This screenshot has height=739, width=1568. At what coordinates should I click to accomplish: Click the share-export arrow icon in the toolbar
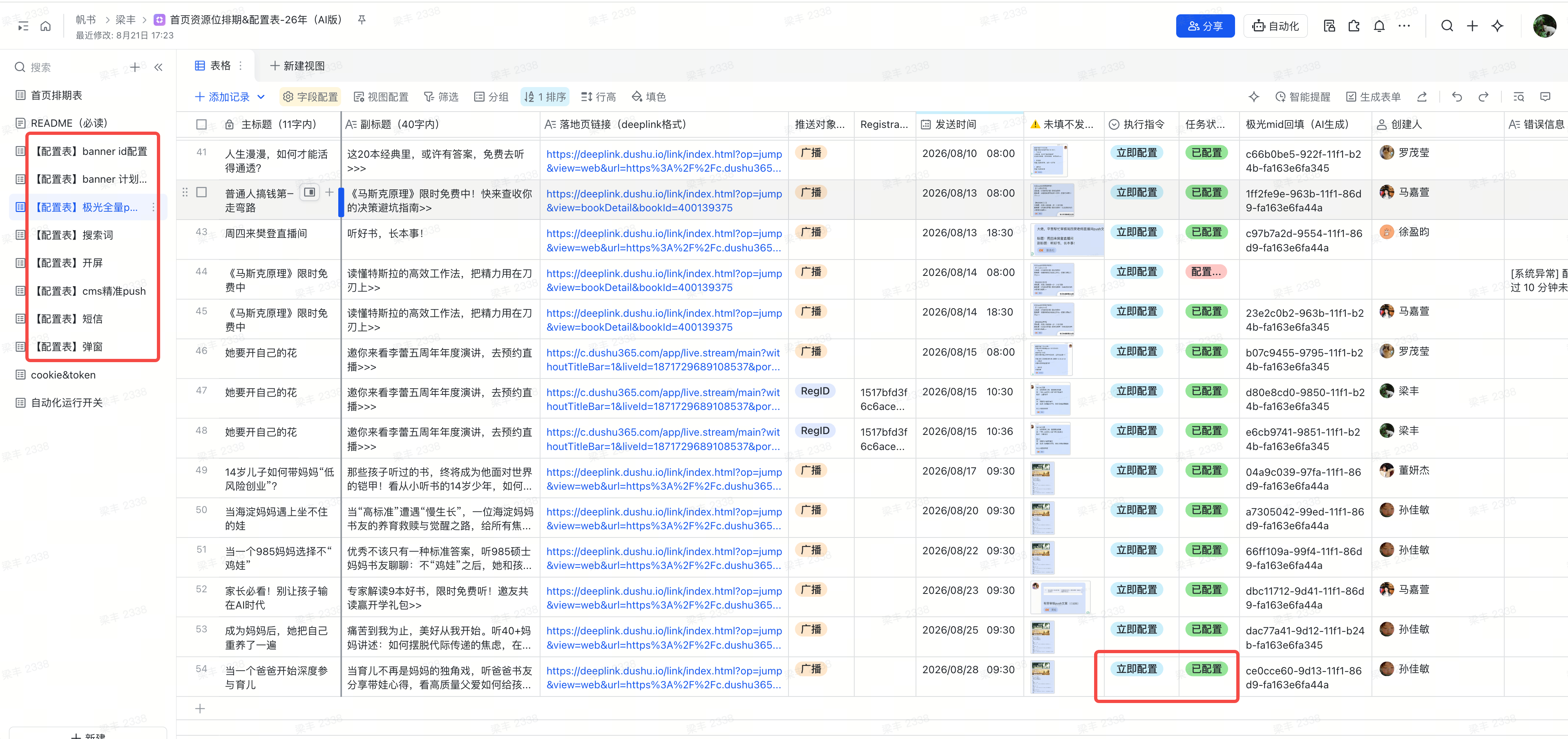tap(1422, 97)
